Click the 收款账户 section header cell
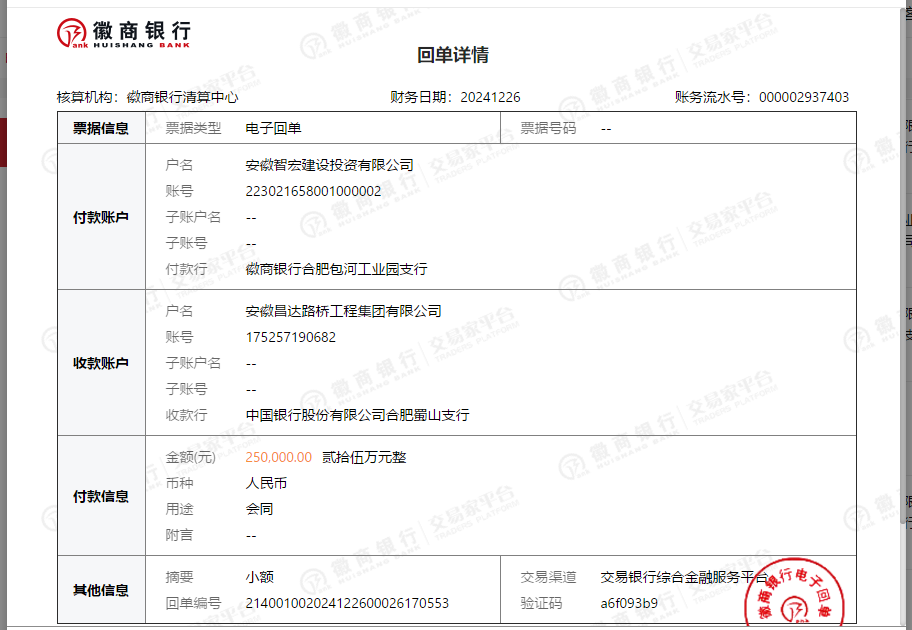Viewport: 912px width, 630px height. (101, 363)
